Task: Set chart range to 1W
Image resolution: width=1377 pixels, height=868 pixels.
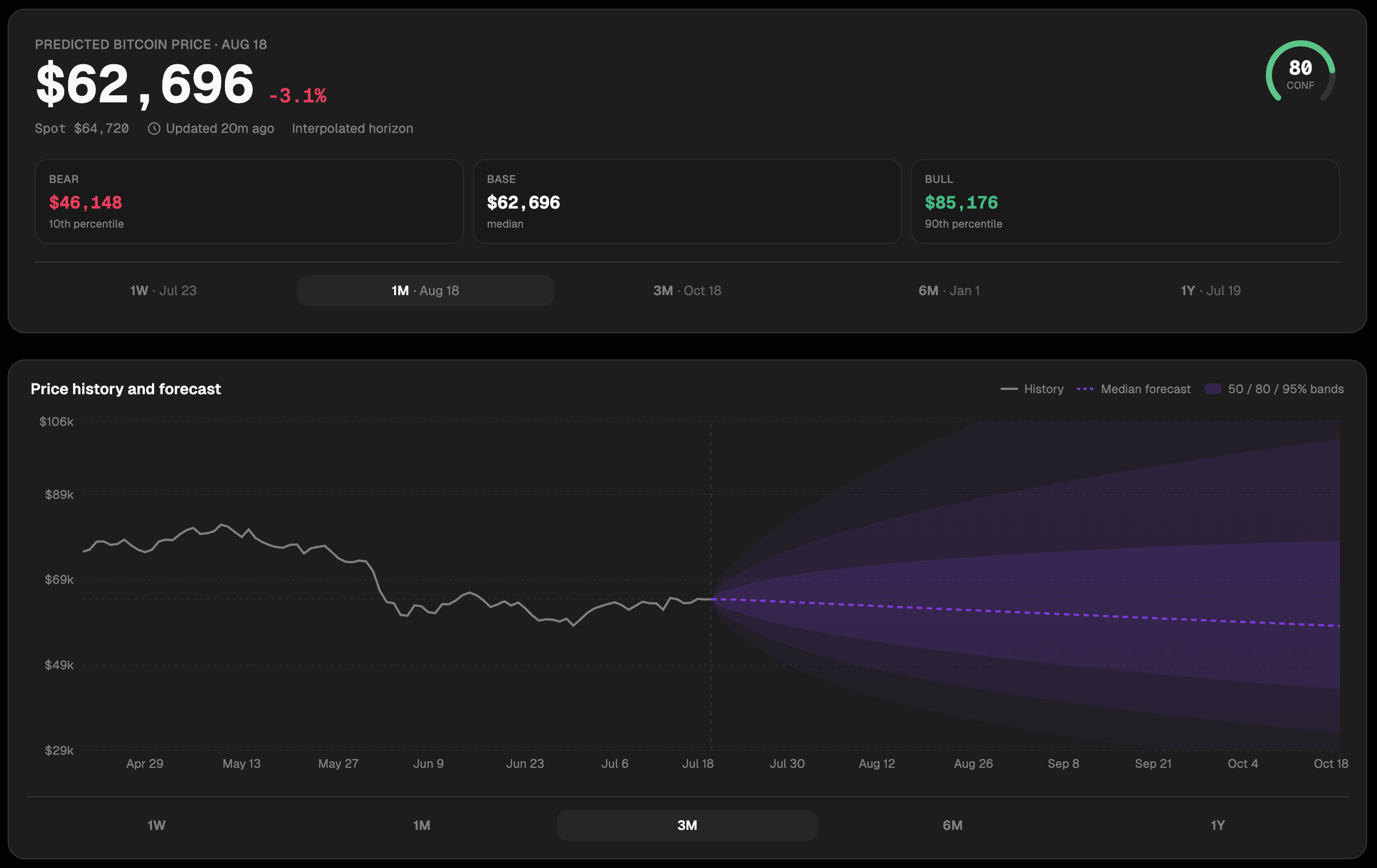Action: click(157, 825)
